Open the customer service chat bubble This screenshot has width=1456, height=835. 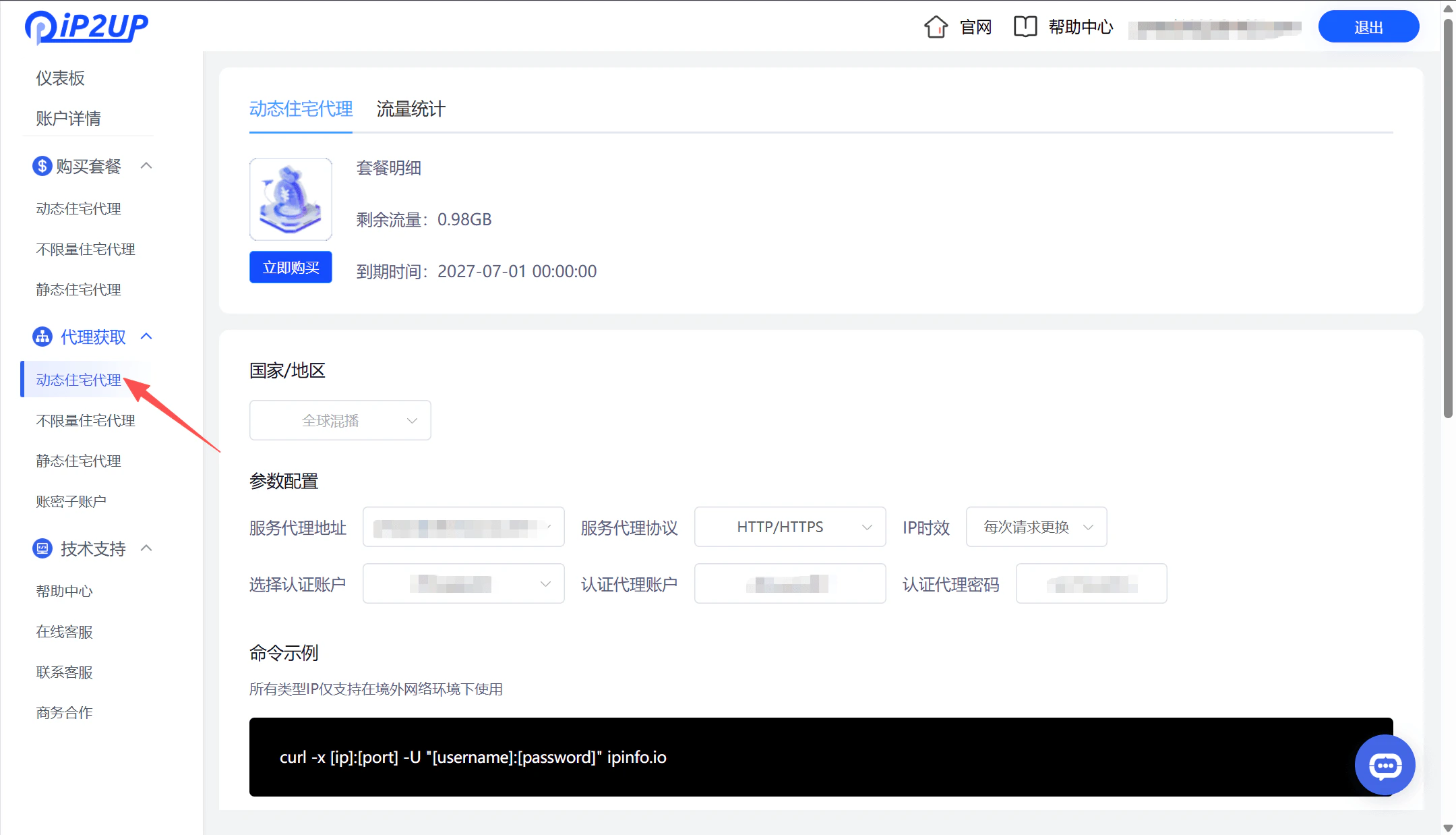[1385, 766]
